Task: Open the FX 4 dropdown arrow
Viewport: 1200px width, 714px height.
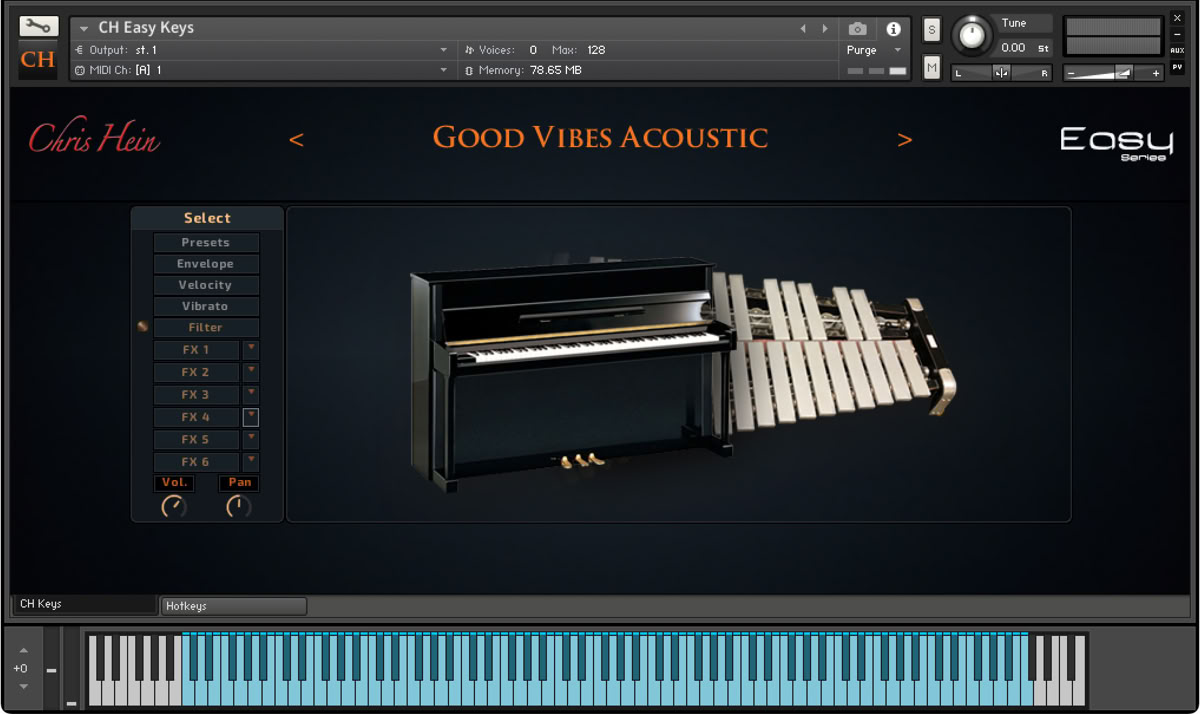Action: 251,417
